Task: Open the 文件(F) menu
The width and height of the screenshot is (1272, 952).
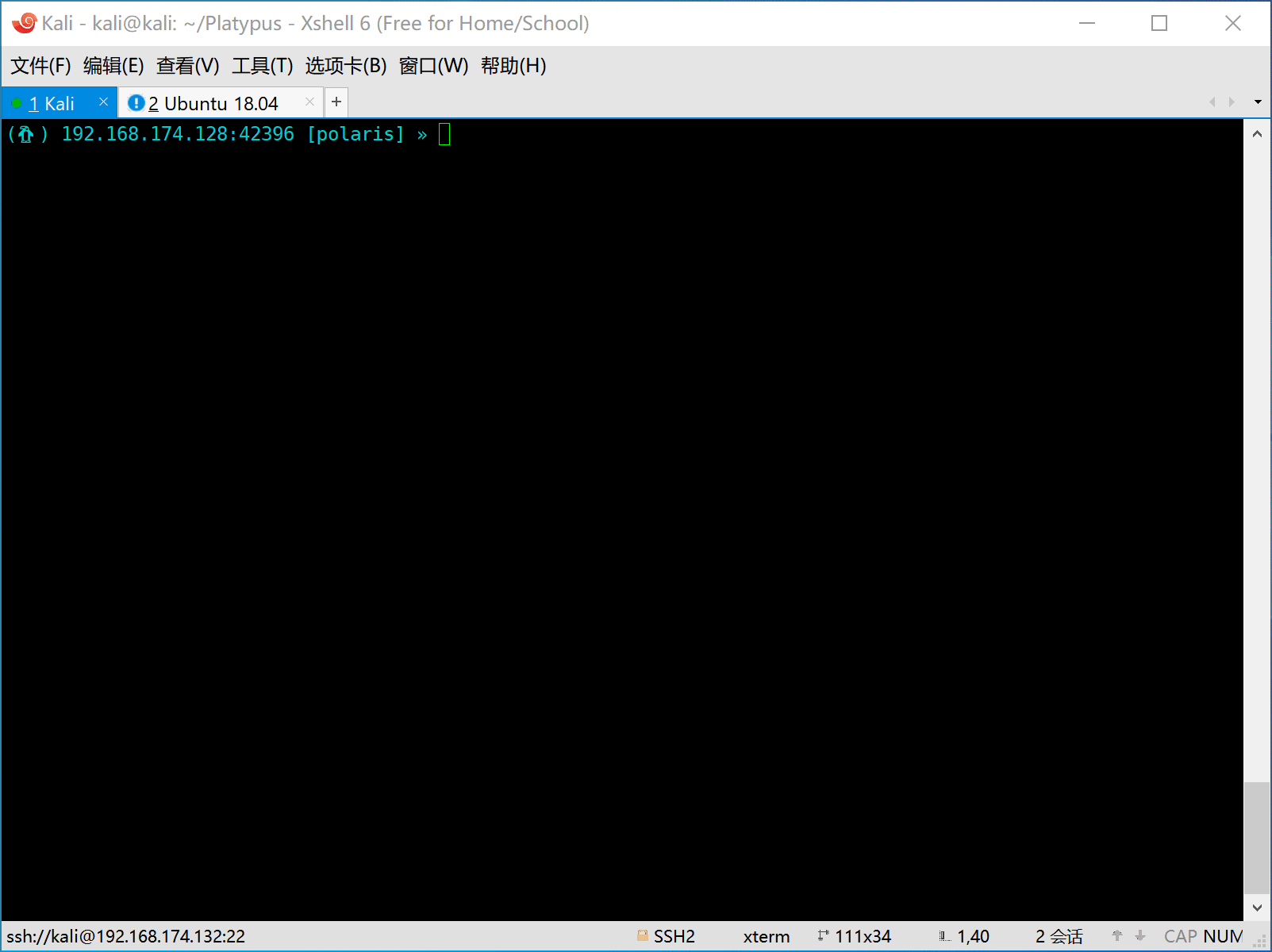Action: click(40, 66)
